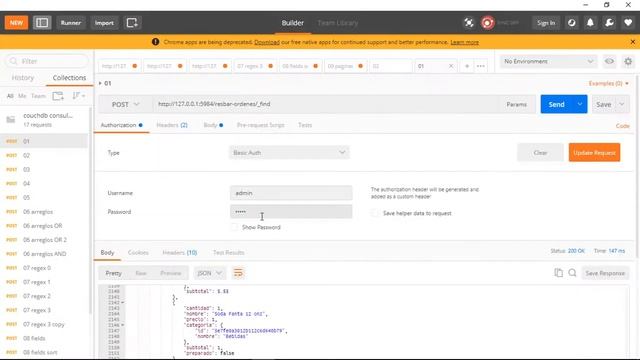The width and height of the screenshot is (640, 360).
Task: Open the collection sort icon
Action: [x=78, y=96]
